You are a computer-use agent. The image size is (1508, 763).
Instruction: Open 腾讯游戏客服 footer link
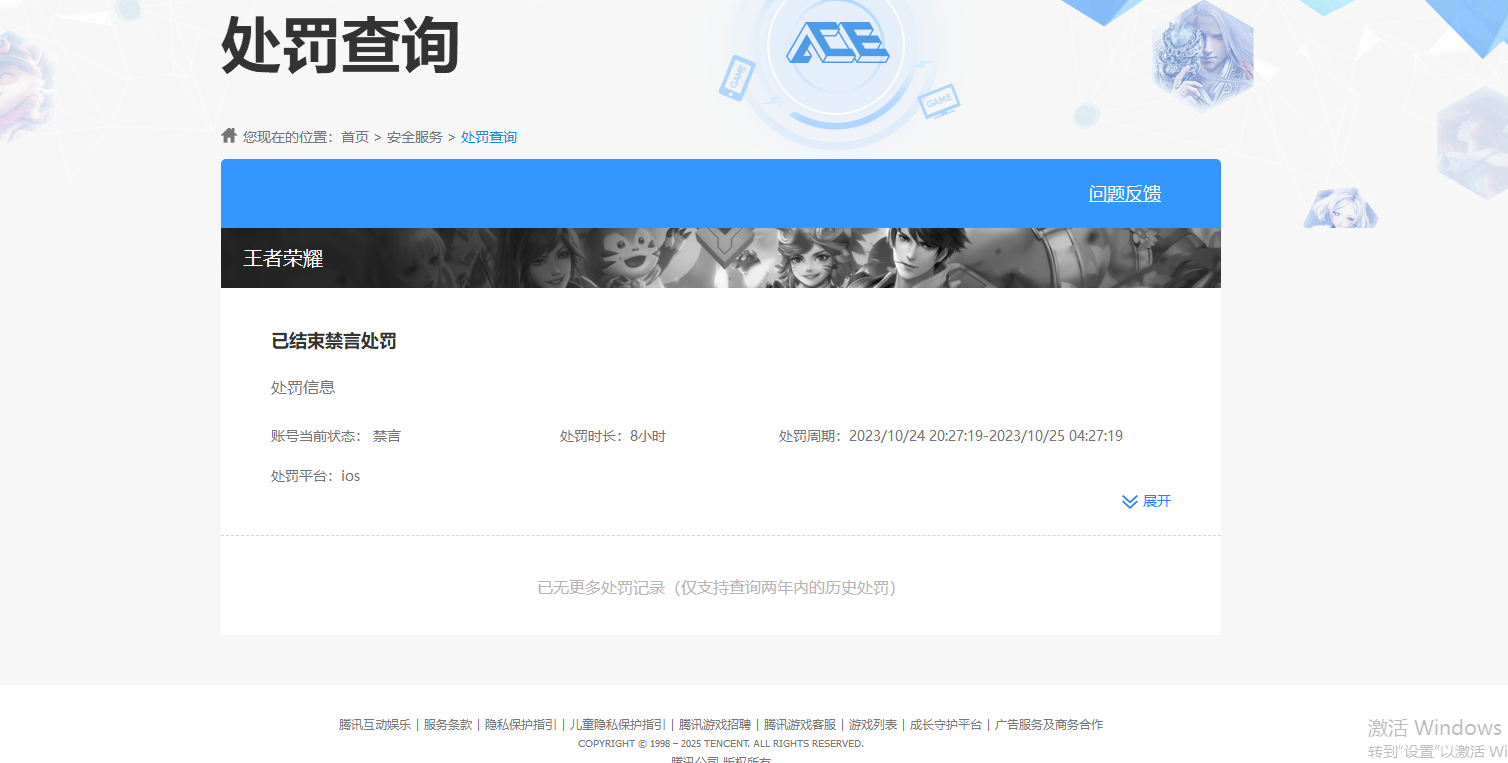[x=800, y=725]
